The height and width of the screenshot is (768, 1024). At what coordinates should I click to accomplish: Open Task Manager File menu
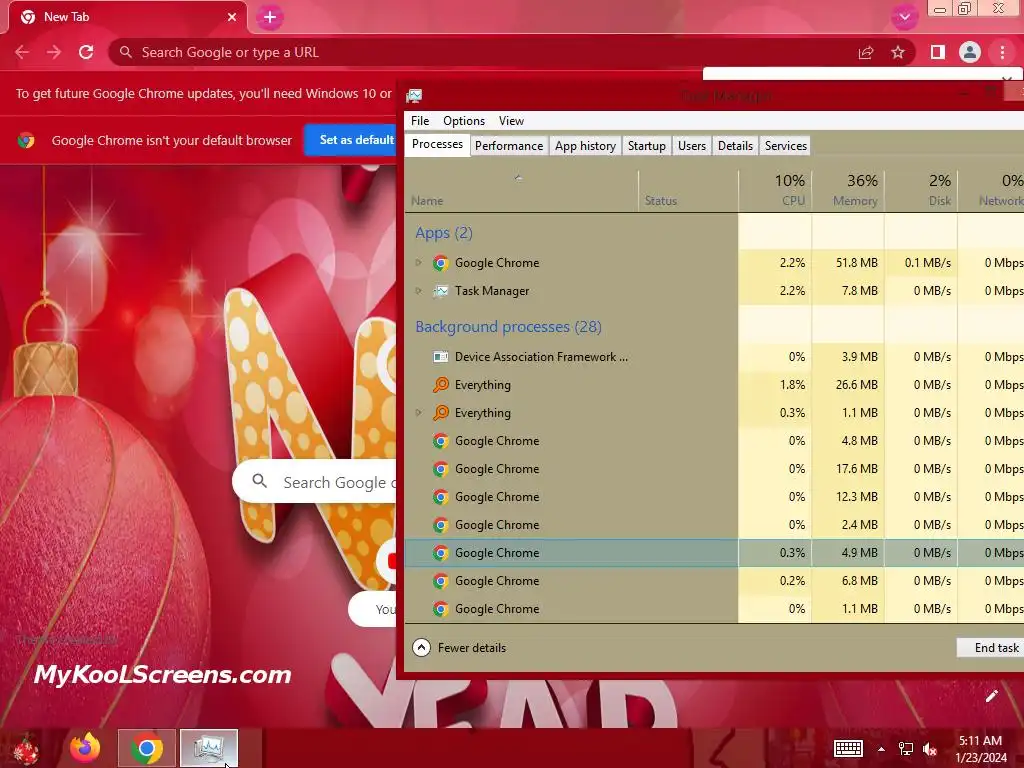420,121
